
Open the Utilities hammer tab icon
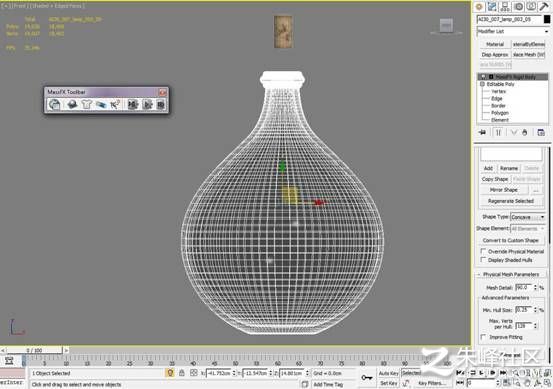(x=543, y=6)
